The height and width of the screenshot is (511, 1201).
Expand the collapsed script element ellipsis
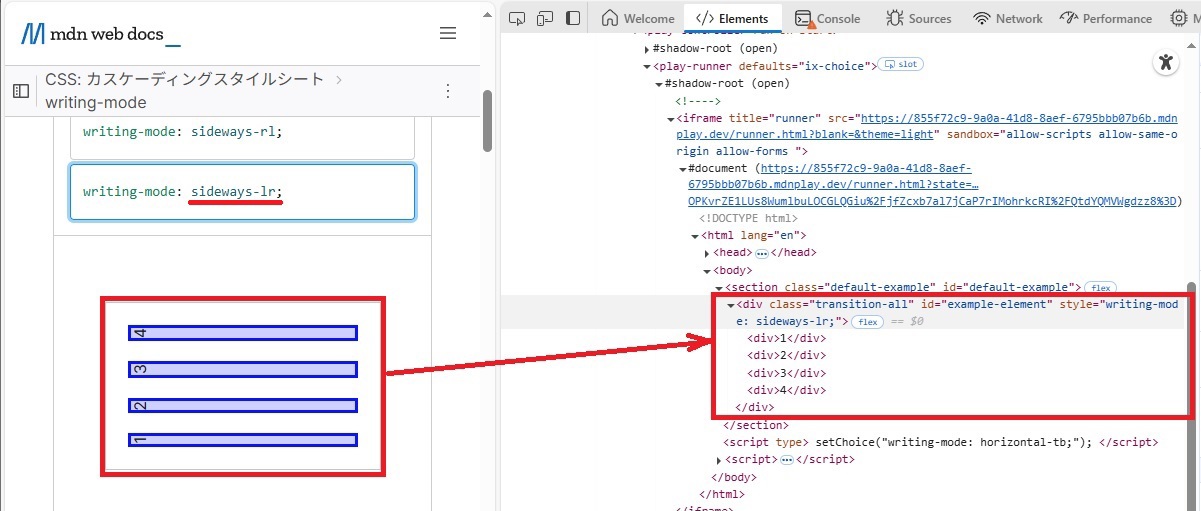[x=787, y=460]
